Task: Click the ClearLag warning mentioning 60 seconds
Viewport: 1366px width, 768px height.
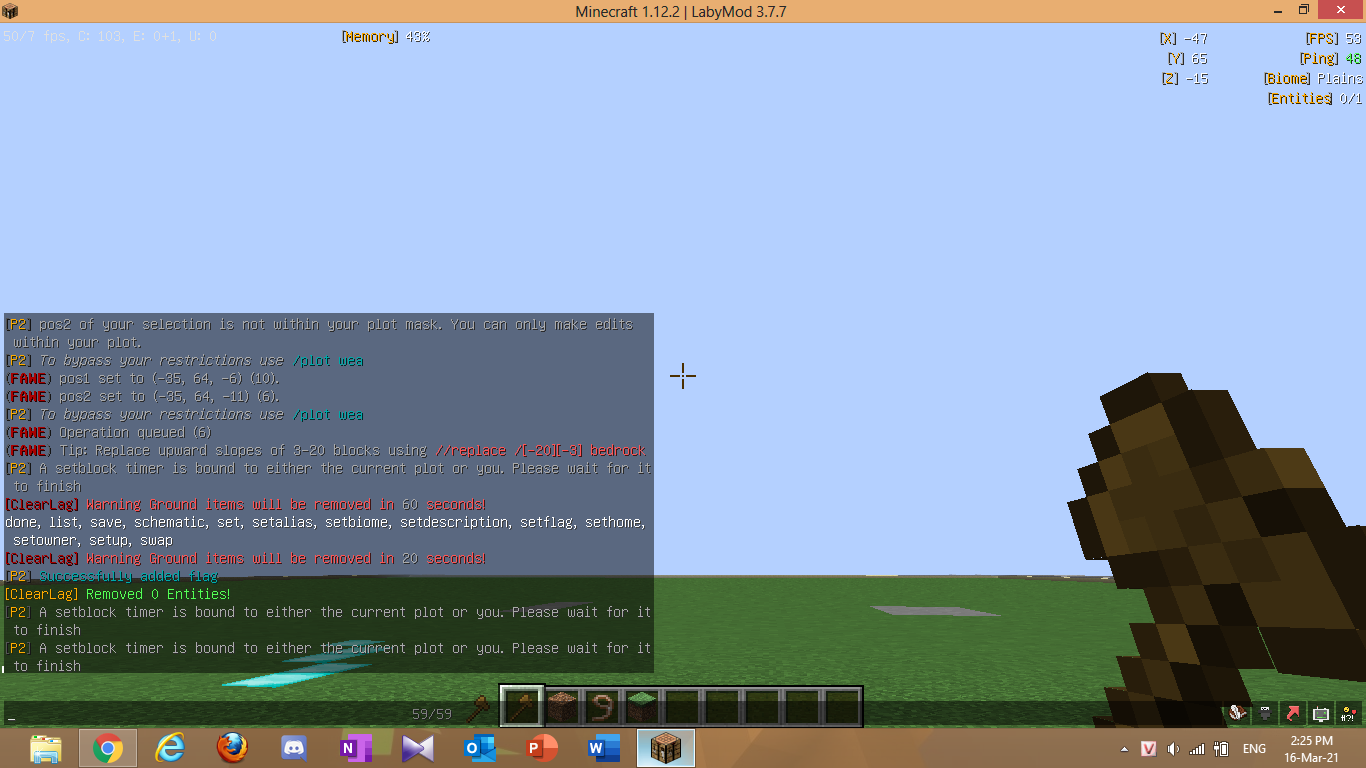Action: pos(246,505)
